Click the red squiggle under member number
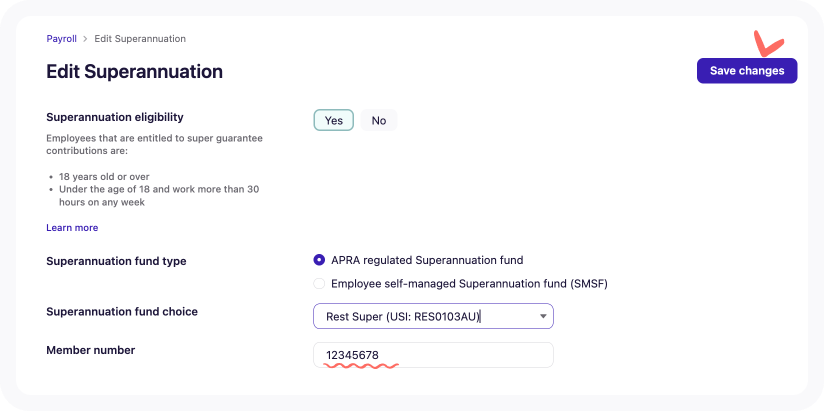The image size is (824, 411). coord(361,365)
